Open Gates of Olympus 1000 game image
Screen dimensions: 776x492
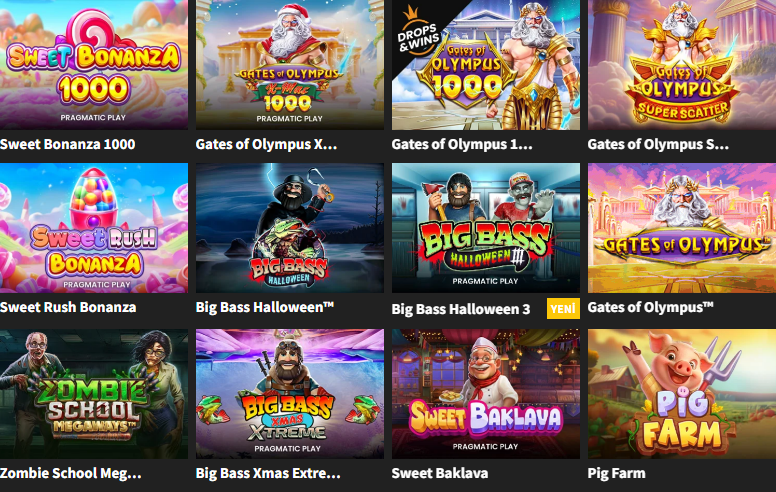coord(485,64)
